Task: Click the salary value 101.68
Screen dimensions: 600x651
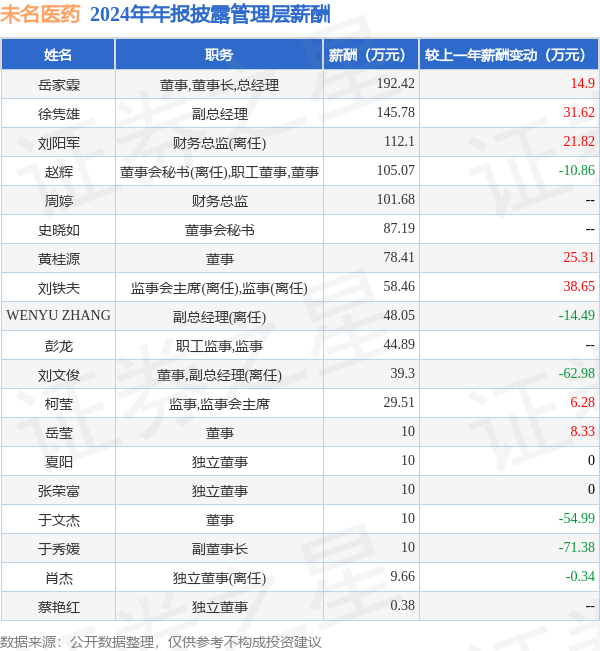Action: coord(395,199)
